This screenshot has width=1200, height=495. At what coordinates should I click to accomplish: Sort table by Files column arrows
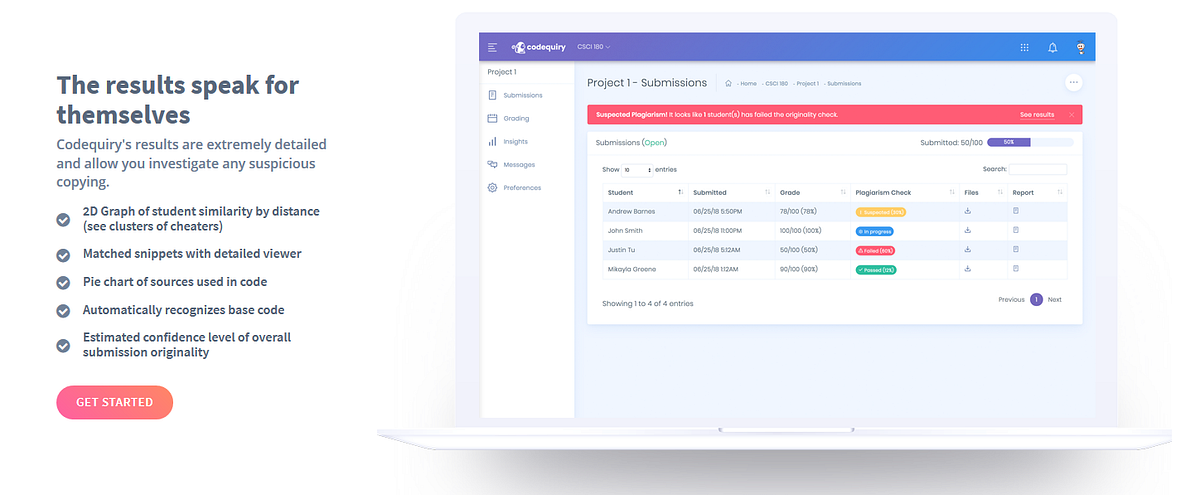999,192
